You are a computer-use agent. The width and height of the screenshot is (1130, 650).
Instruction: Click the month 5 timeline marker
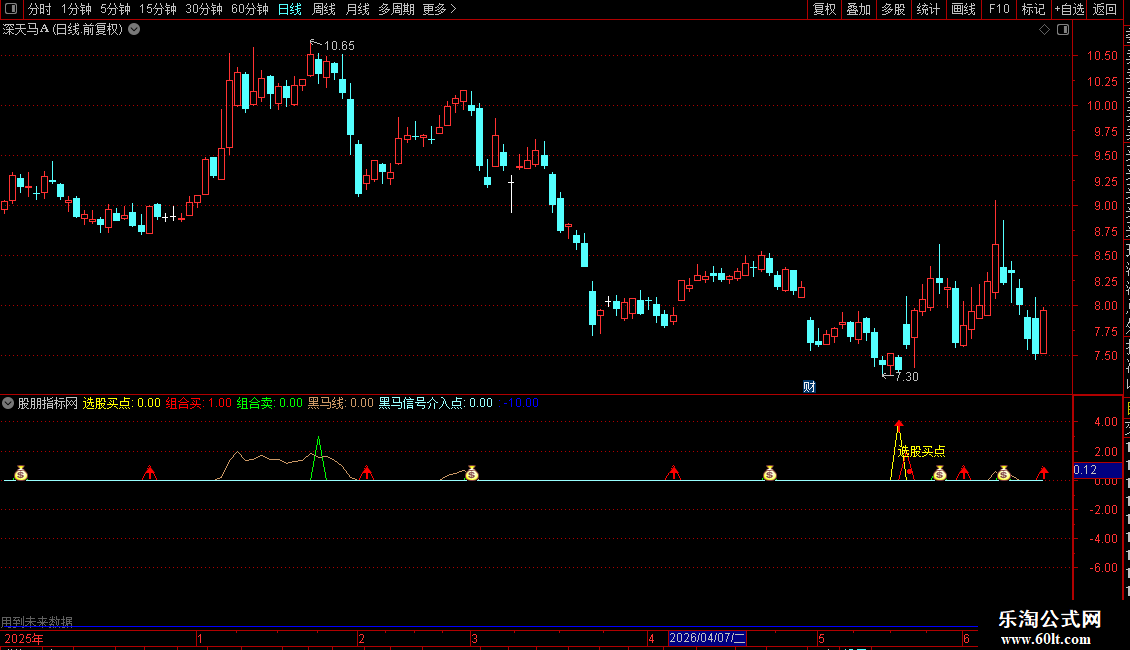pyautogui.click(x=821, y=638)
